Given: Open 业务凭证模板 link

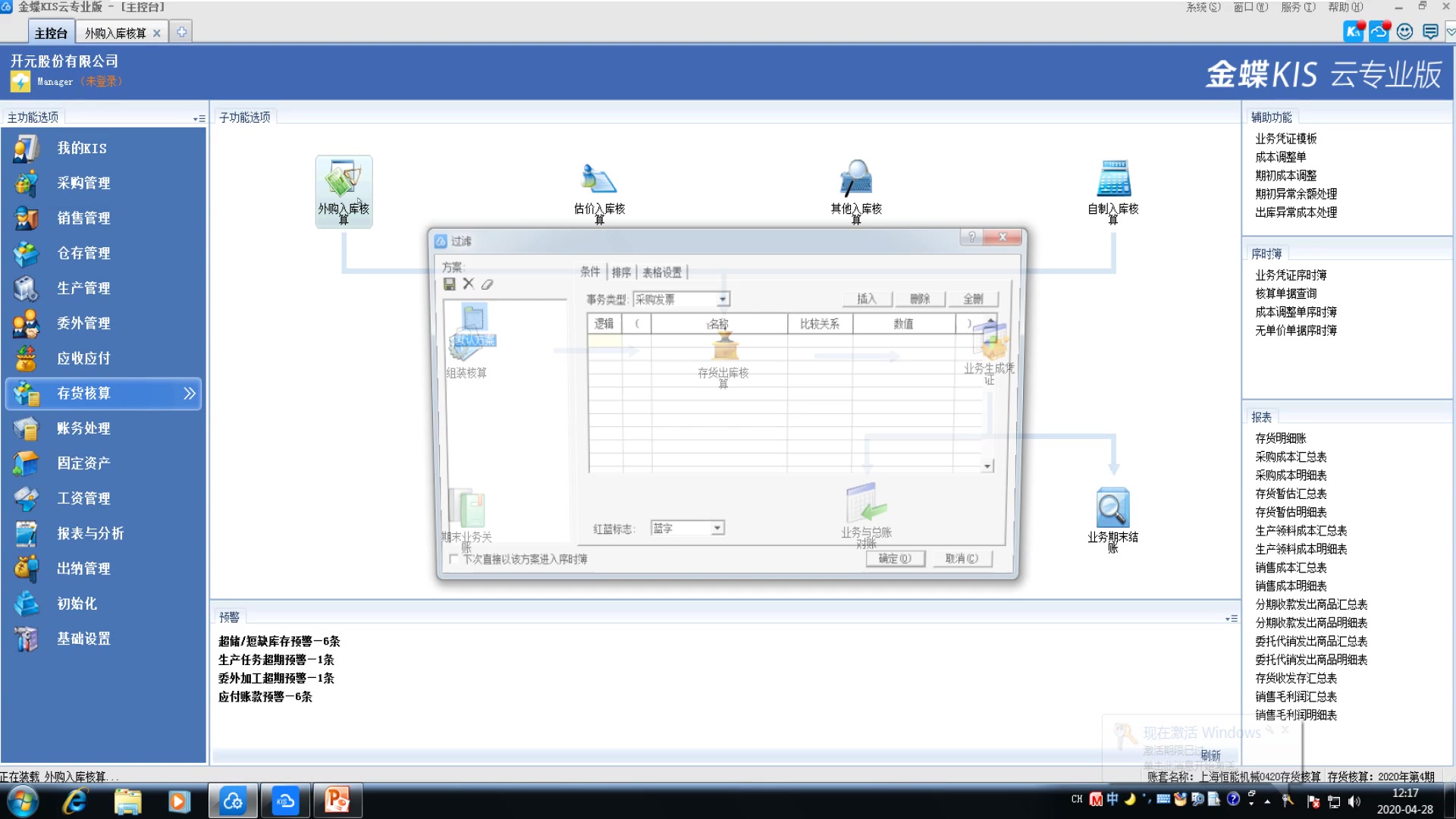Looking at the screenshot, I should click(1285, 138).
